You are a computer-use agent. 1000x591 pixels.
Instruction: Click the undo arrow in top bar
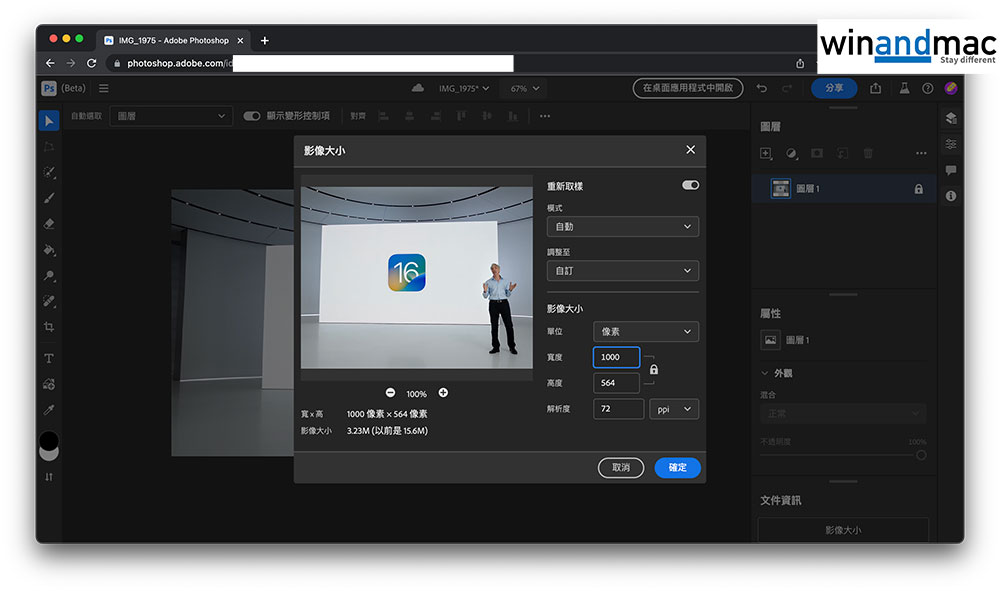tap(762, 88)
